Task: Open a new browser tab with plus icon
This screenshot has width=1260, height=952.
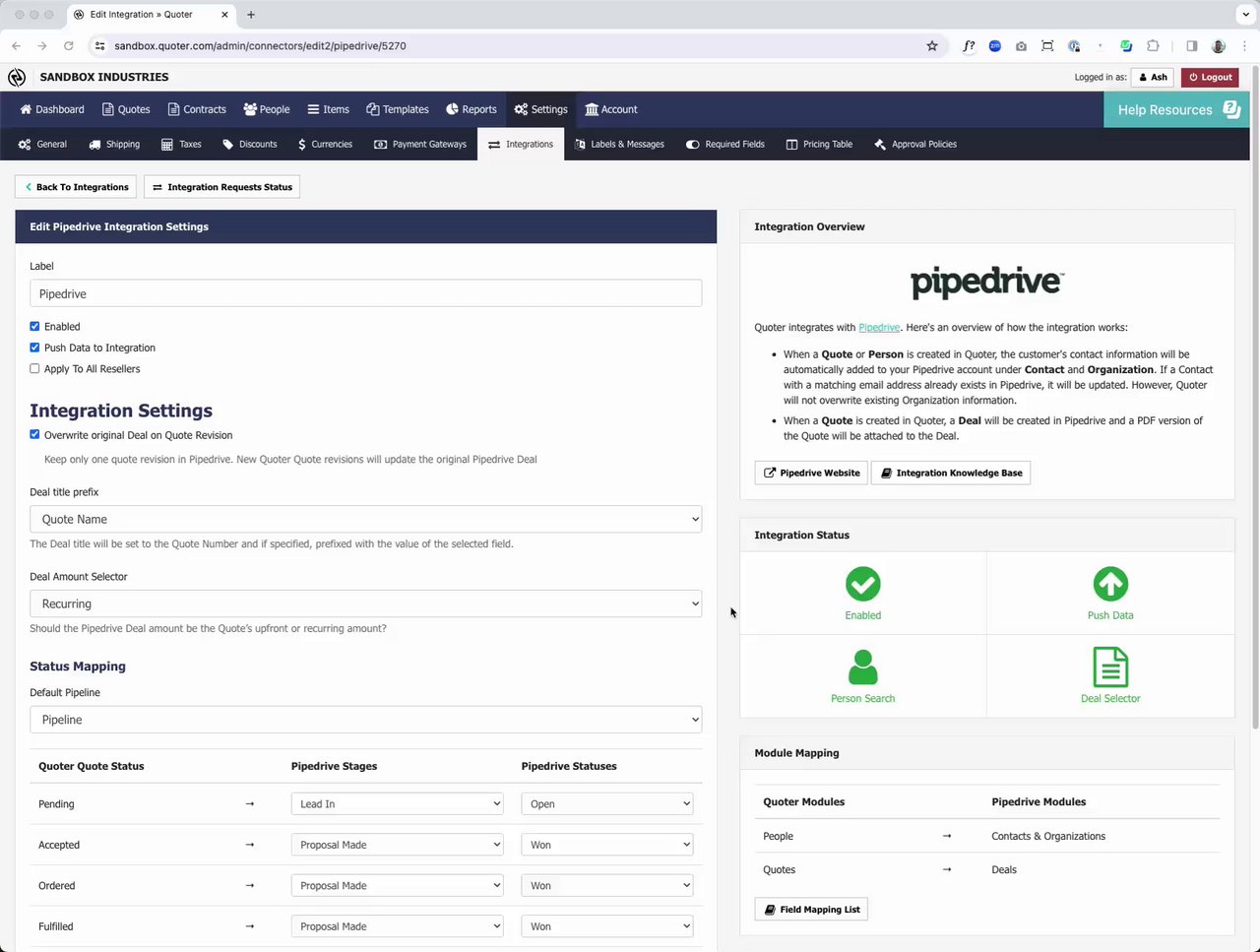Action: pyautogui.click(x=251, y=15)
